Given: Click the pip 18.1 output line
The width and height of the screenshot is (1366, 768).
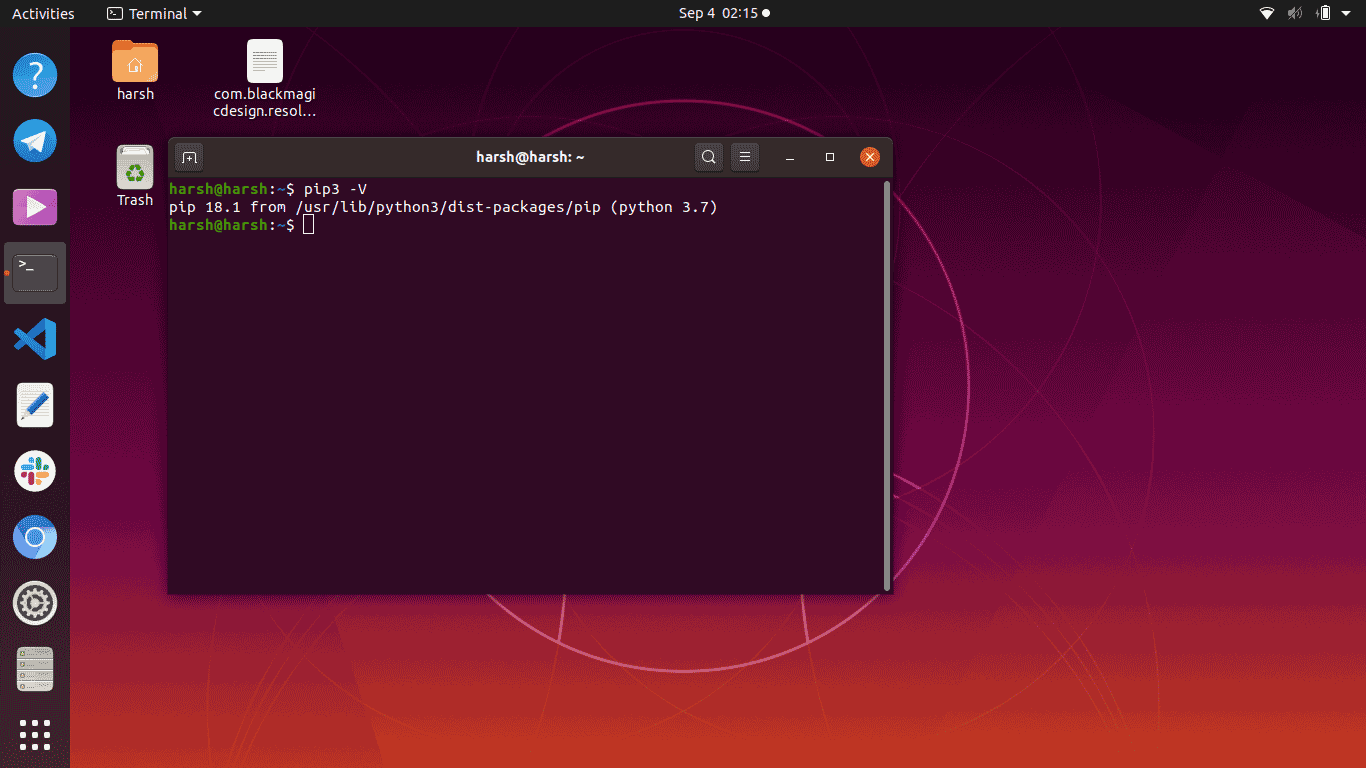Looking at the screenshot, I should click(x=443, y=207).
